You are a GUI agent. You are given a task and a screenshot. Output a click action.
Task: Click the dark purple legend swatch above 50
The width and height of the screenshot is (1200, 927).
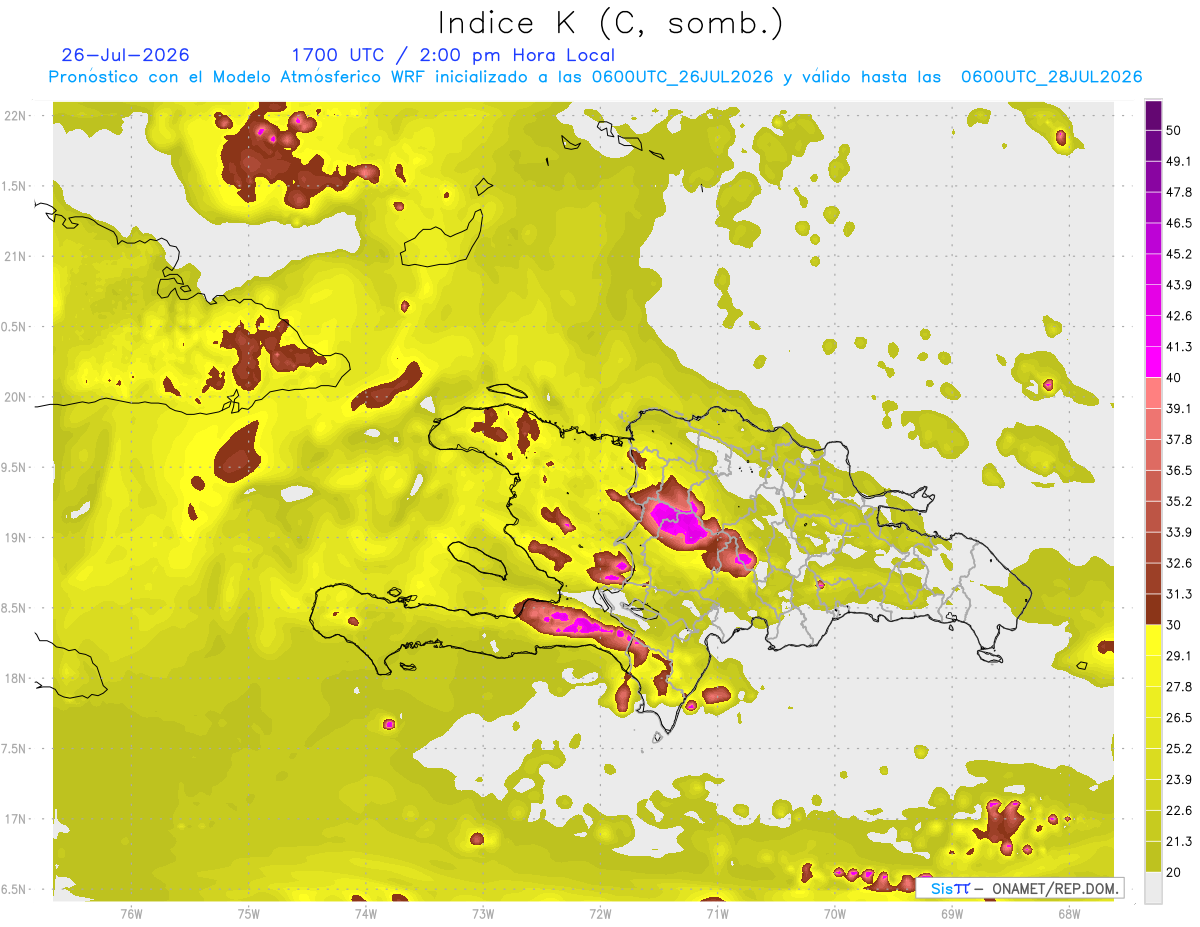click(1153, 115)
